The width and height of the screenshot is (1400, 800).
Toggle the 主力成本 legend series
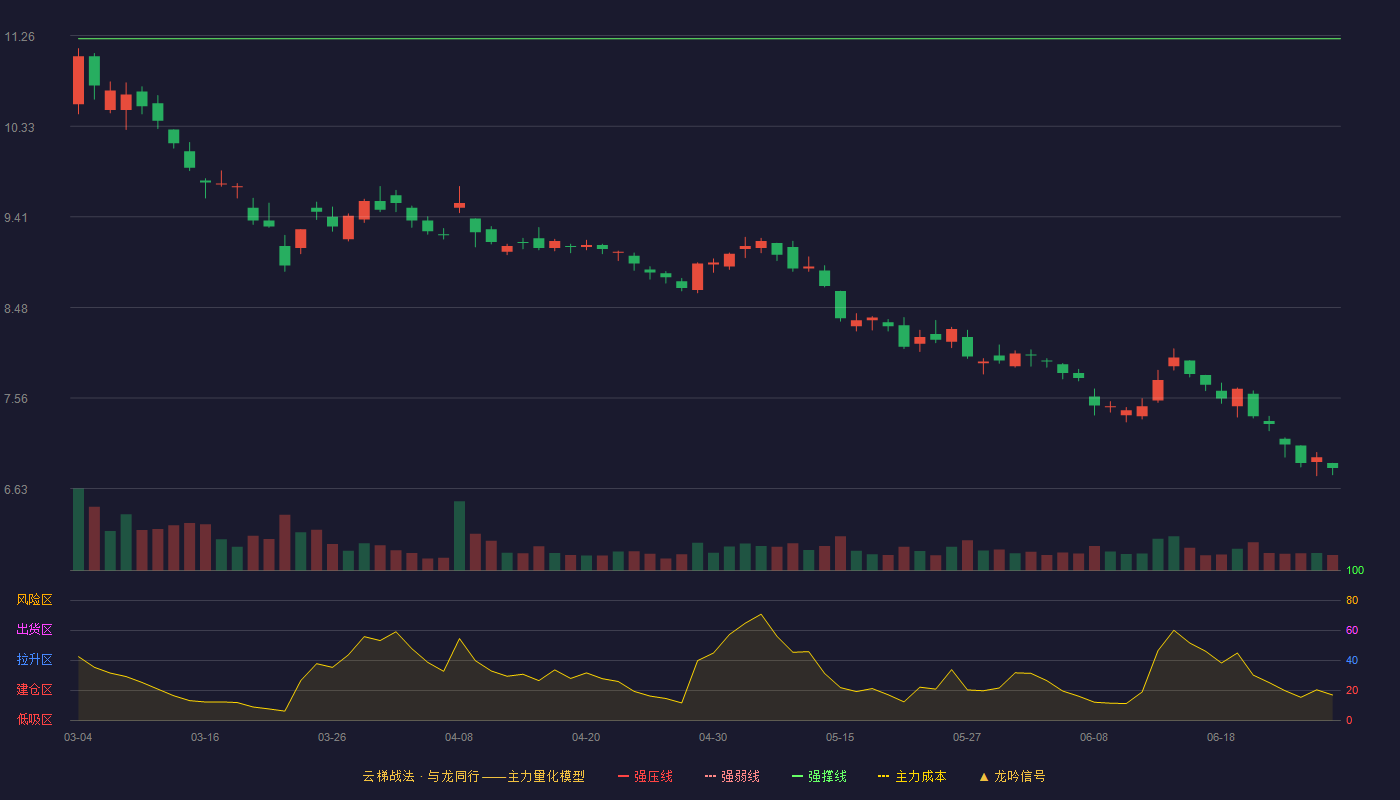[x=912, y=776]
